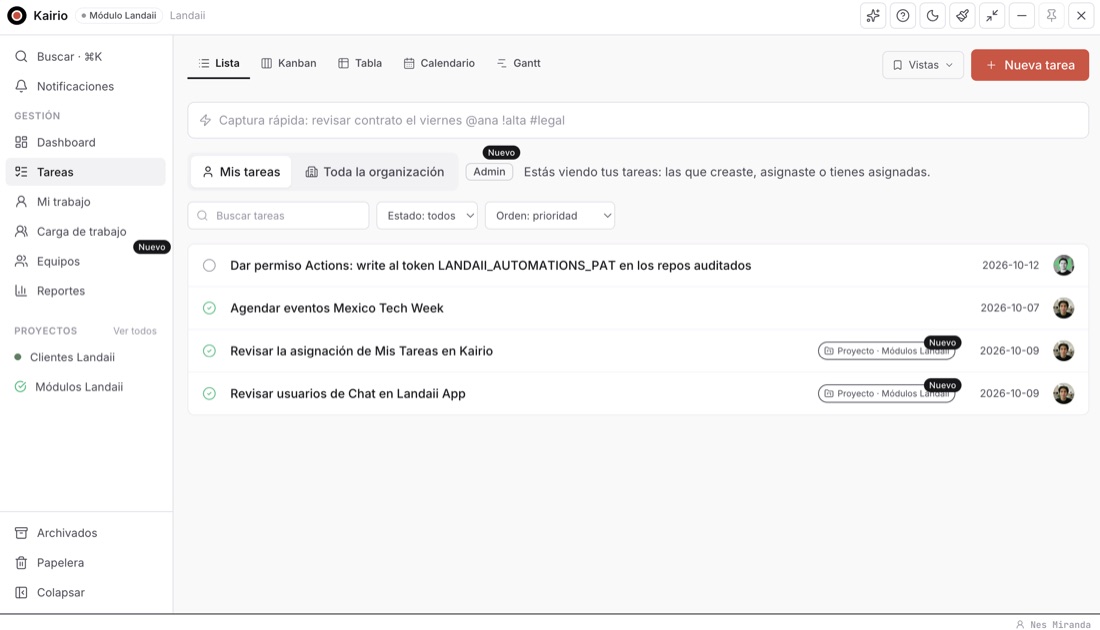Open Buscar search in sidebar
The width and height of the screenshot is (1100, 630).
86,57
